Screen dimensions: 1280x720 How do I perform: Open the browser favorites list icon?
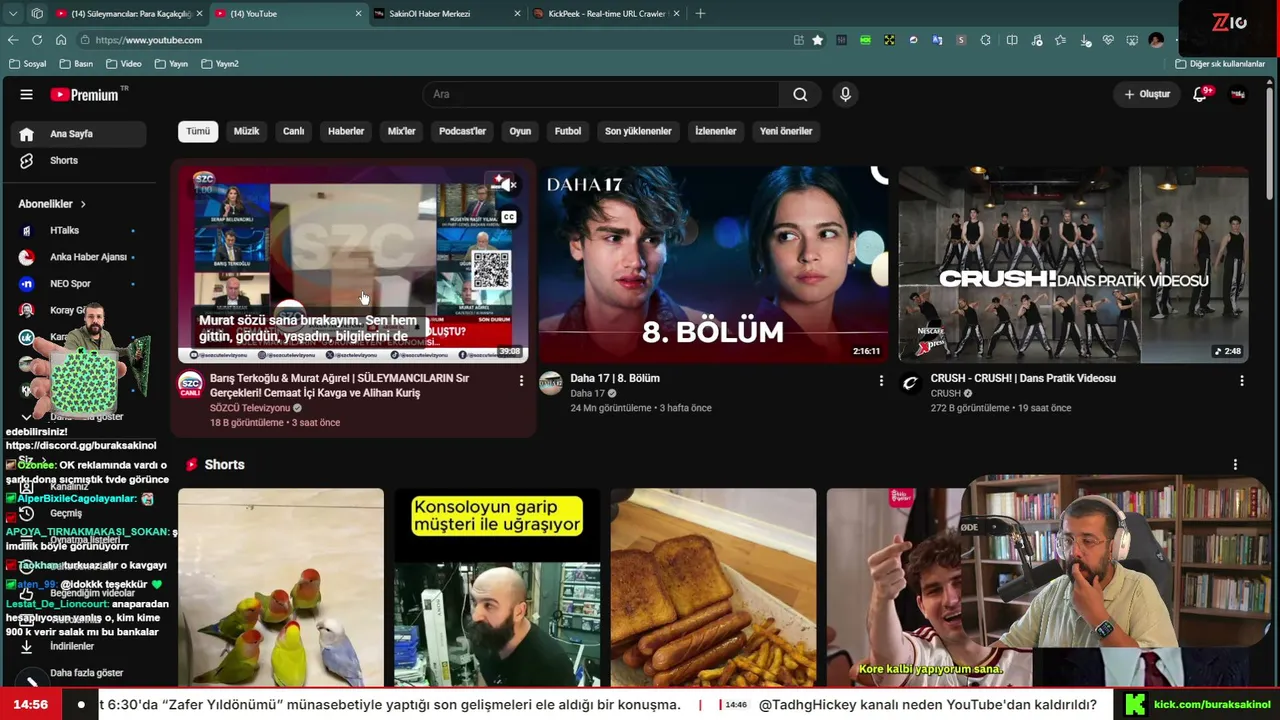click(1060, 40)
